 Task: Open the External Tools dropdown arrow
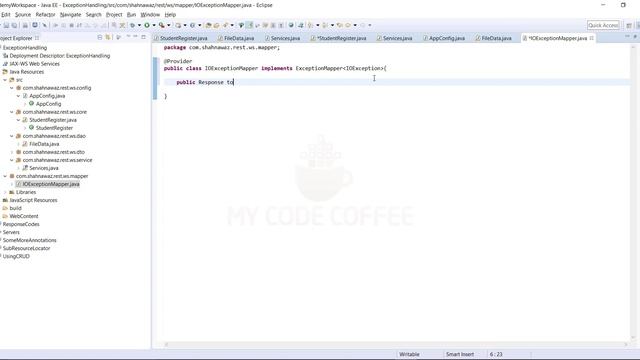coord(169,25)
